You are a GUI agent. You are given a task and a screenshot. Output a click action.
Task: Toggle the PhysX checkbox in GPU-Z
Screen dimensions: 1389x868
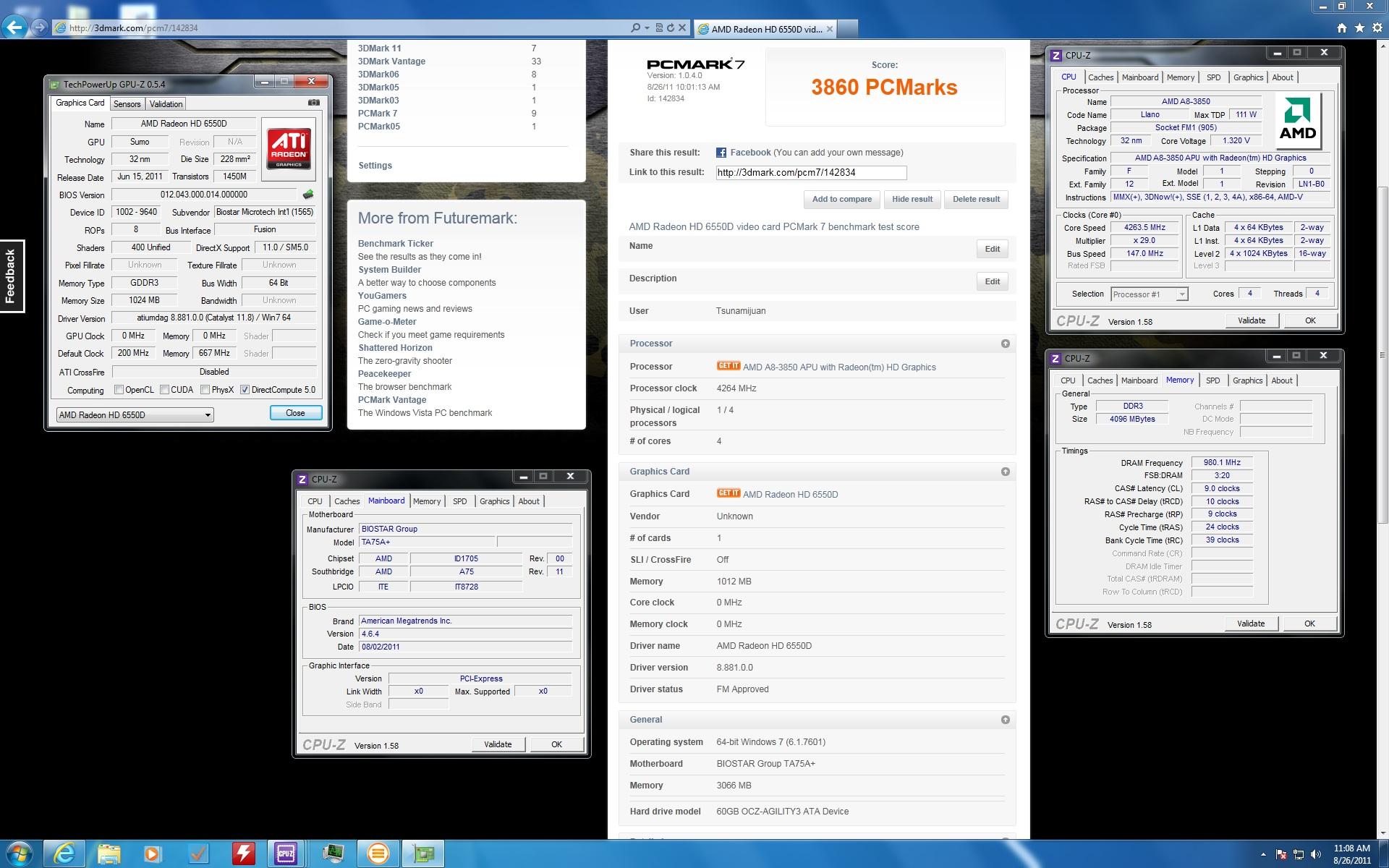coord(205,389)
